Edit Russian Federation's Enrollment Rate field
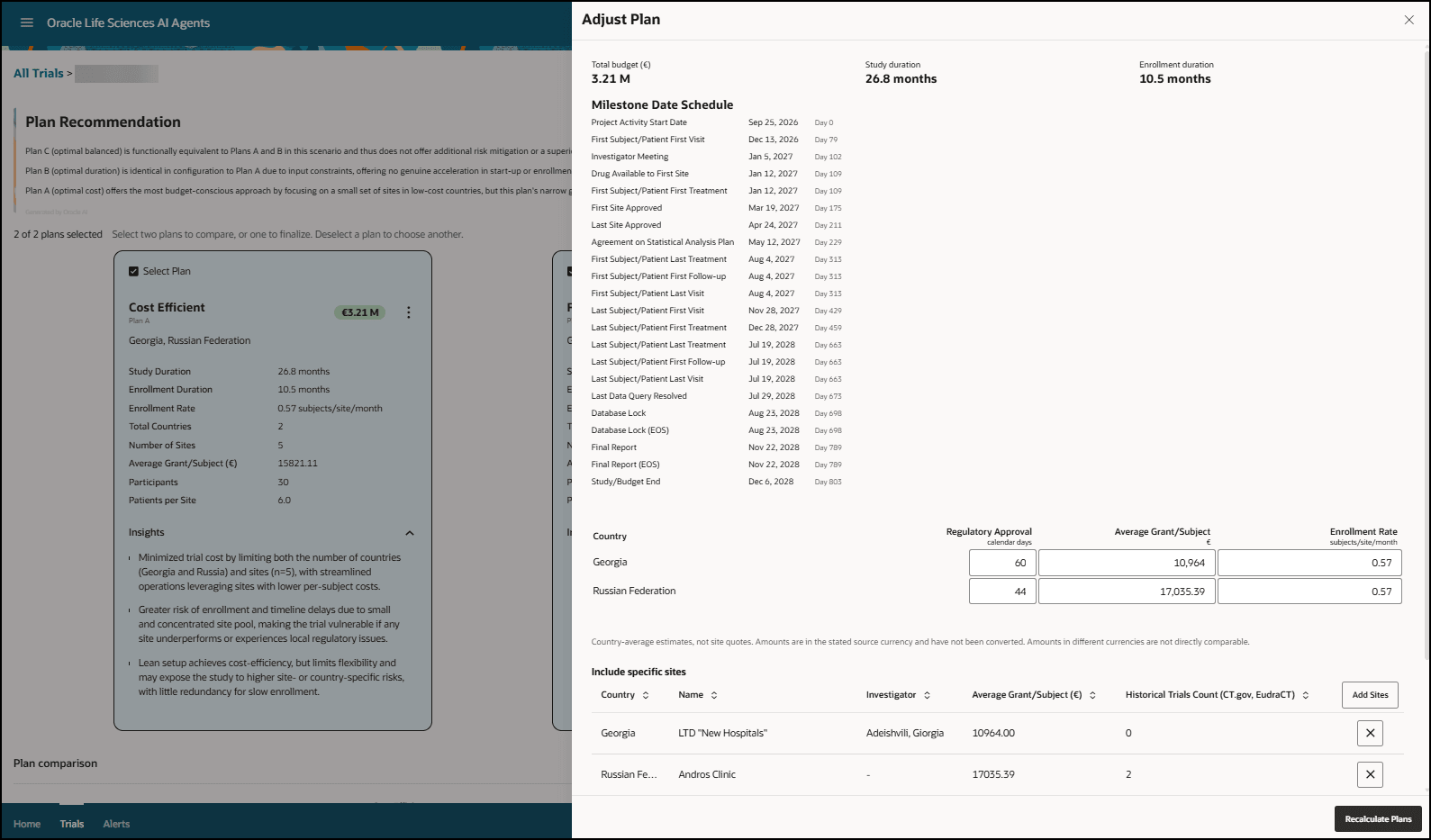Viewport: 1431px width, 840px height. pos(1309,592)
